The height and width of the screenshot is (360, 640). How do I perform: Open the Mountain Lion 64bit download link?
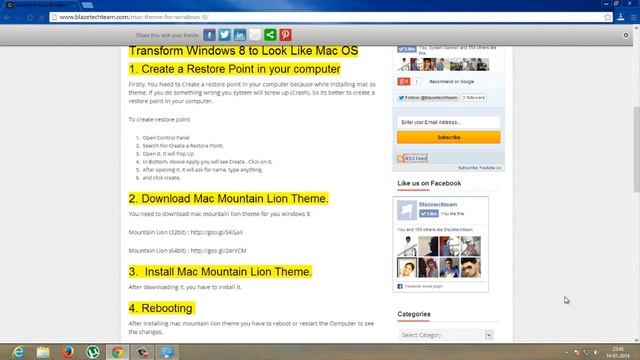pyautogui.click(x=218, y=251)
